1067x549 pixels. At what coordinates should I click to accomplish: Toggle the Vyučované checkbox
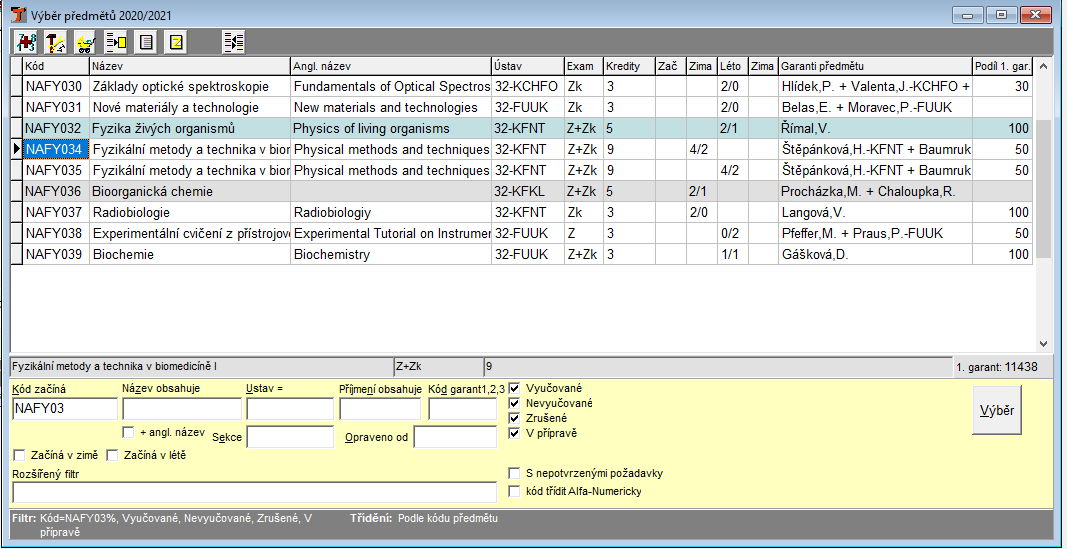click(x=515, y=388)
